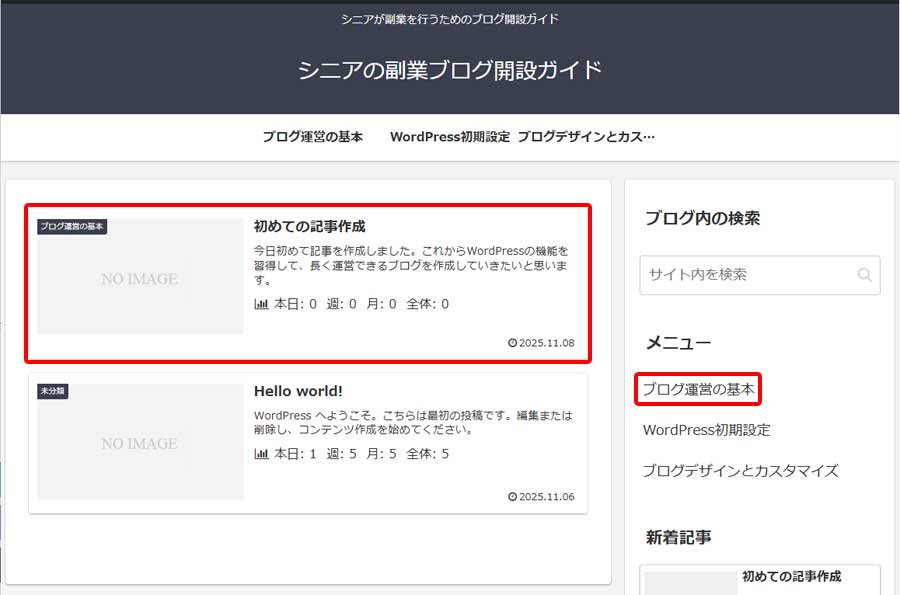Image resolution: width=900 pixels, height=595 pixels.
Task: Click the magnifier icon in the search box
Action: coord(864,275)
